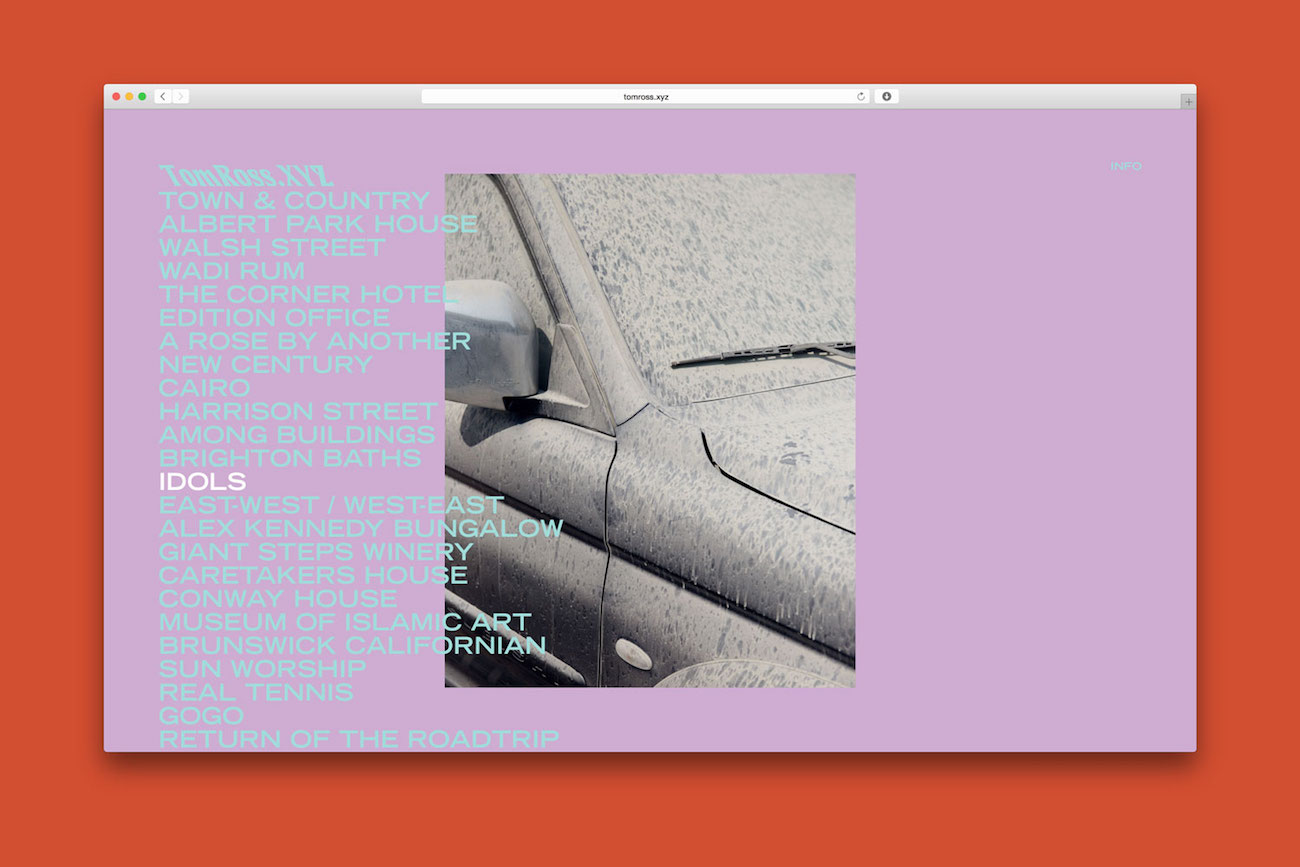The width and height of the screenshot is (1300, 867).
Task: Click the browser back arrow button
Action: (163, 97)
